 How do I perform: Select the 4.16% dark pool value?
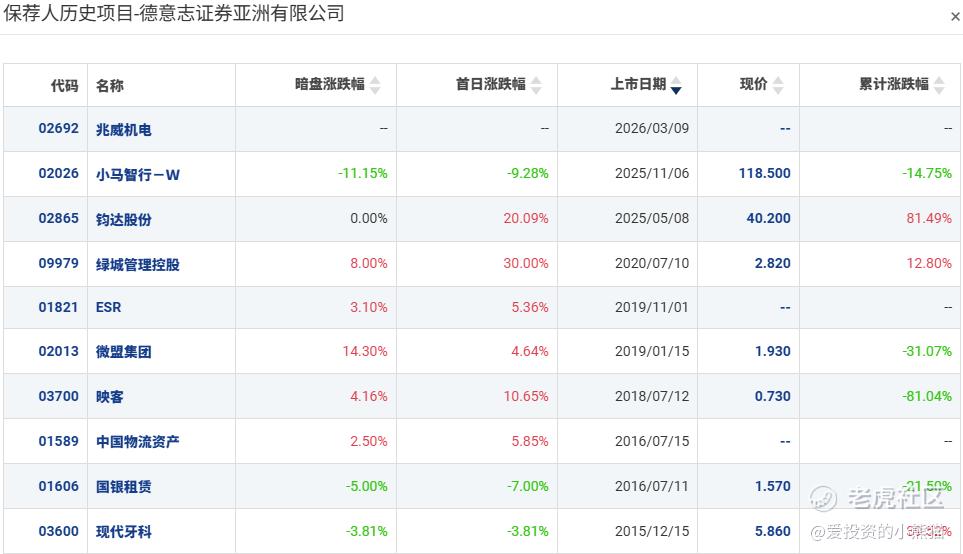tap(369, 396)
